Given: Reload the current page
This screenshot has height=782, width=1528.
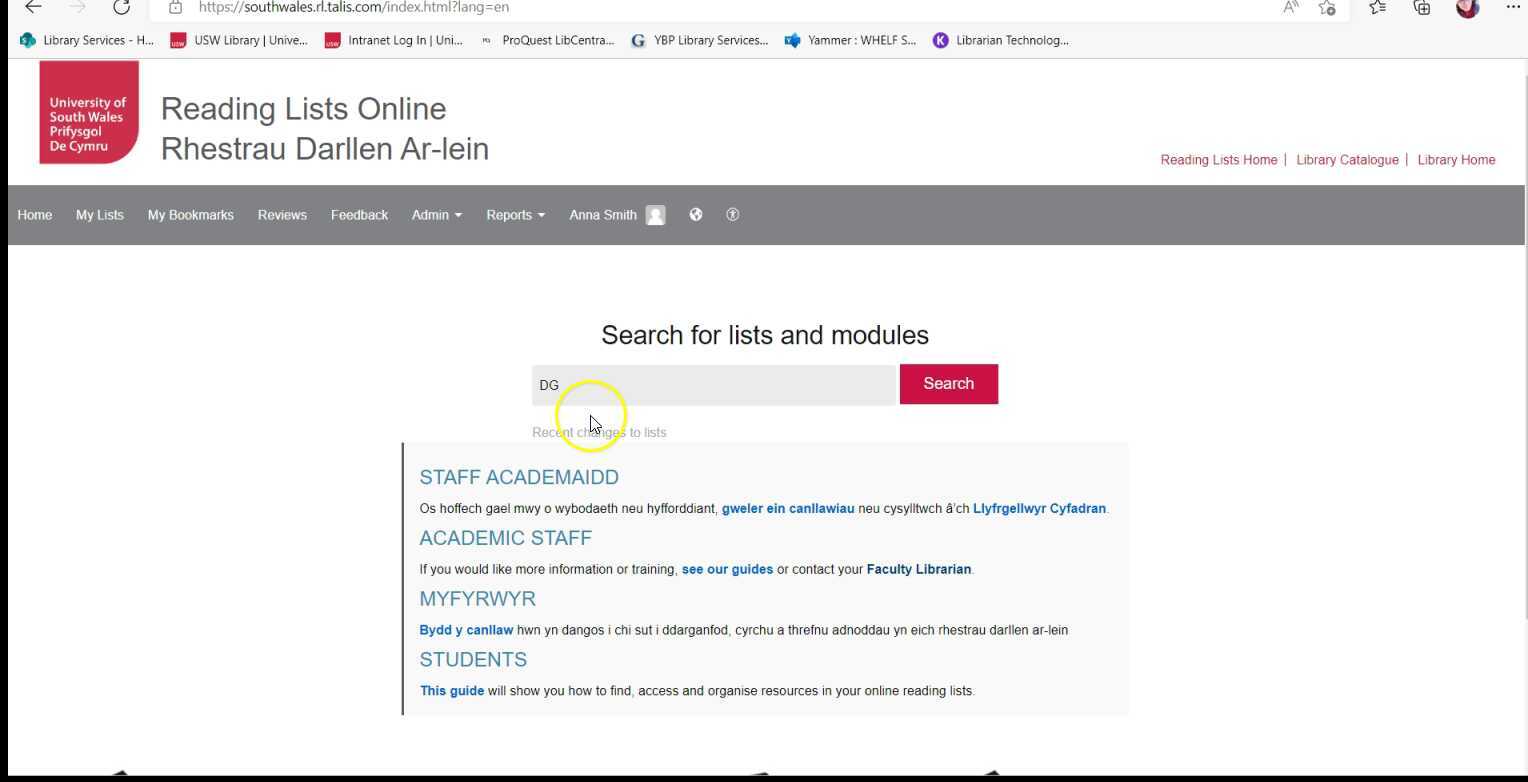Looking at the screenshot, I should [122, 7].
